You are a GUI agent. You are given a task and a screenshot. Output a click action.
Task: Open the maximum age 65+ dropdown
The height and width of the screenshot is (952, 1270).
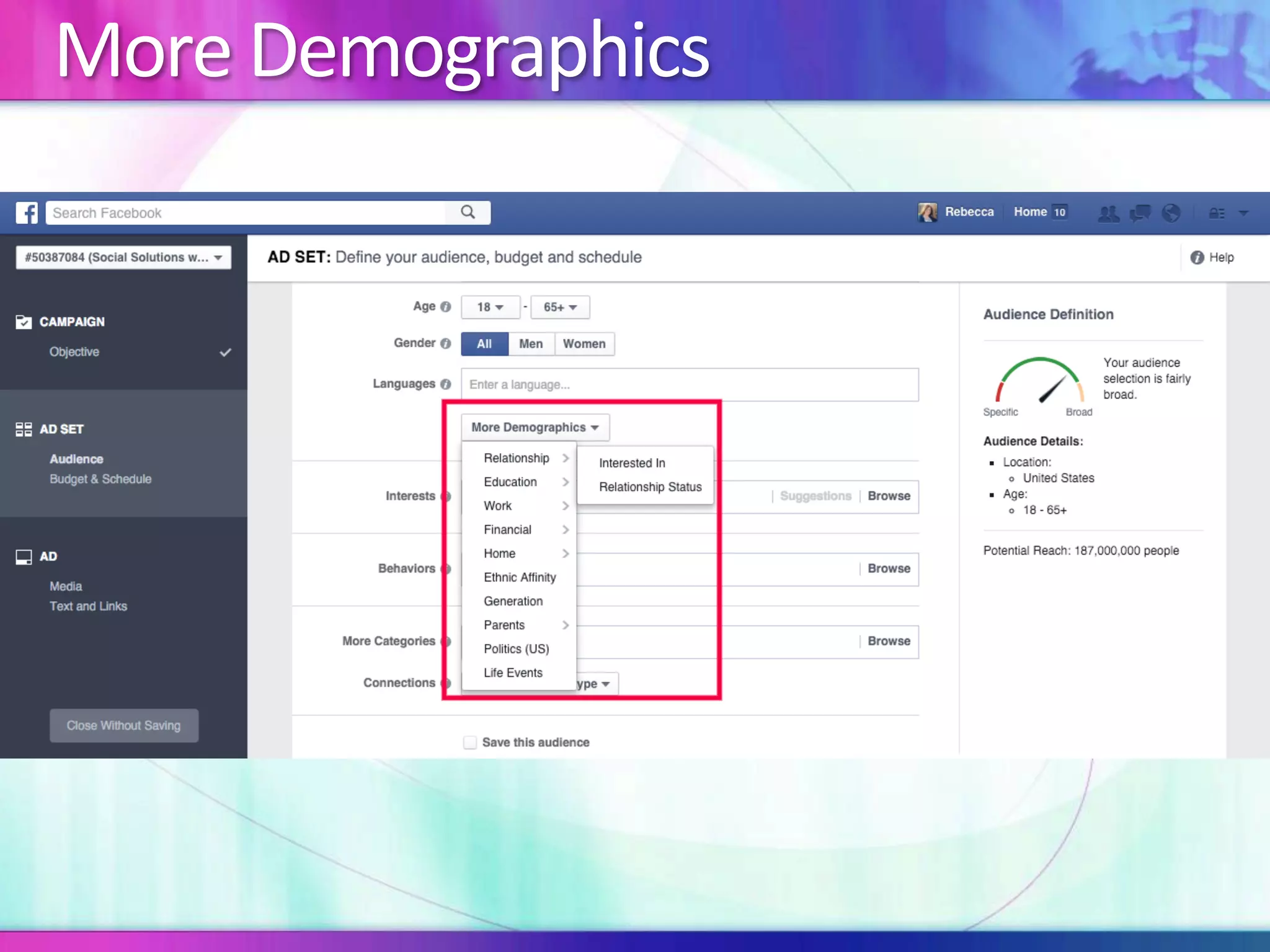[x=560, y=307]
